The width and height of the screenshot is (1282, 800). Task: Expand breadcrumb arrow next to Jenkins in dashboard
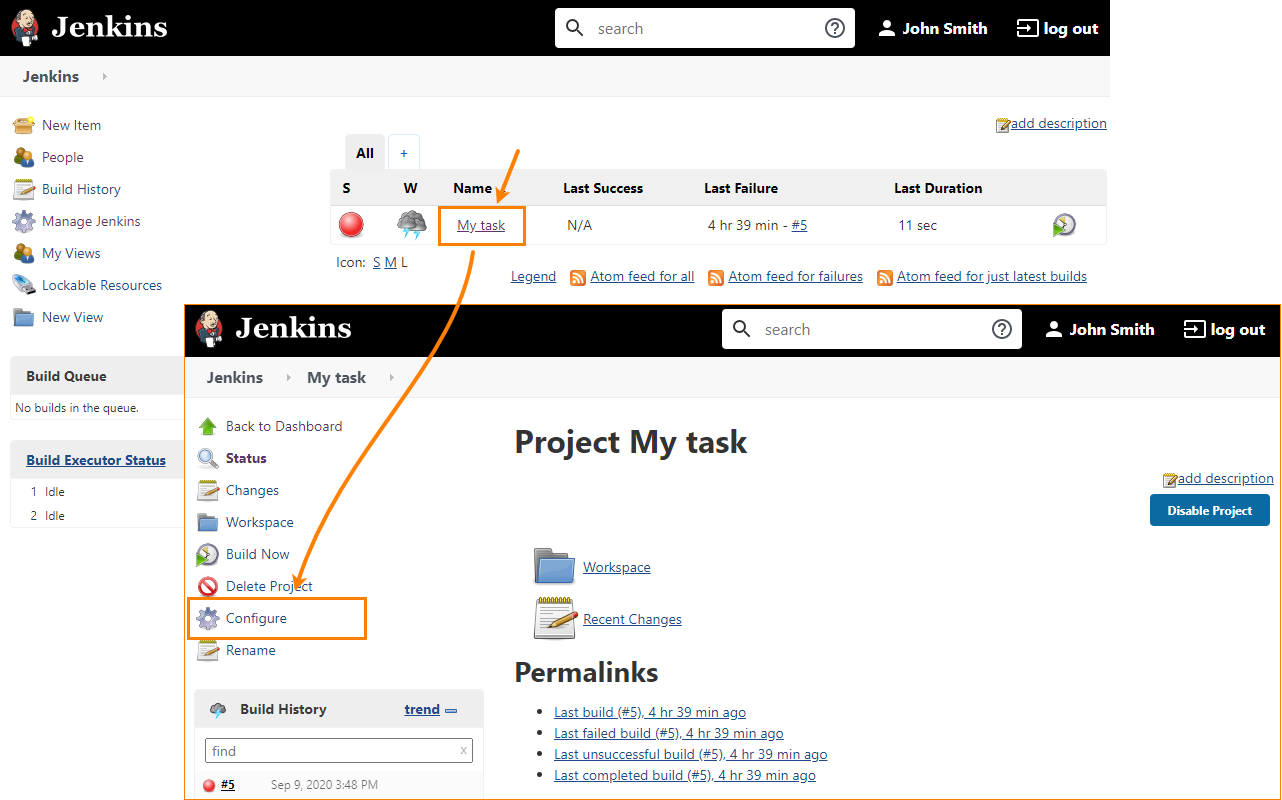(104, 76)
